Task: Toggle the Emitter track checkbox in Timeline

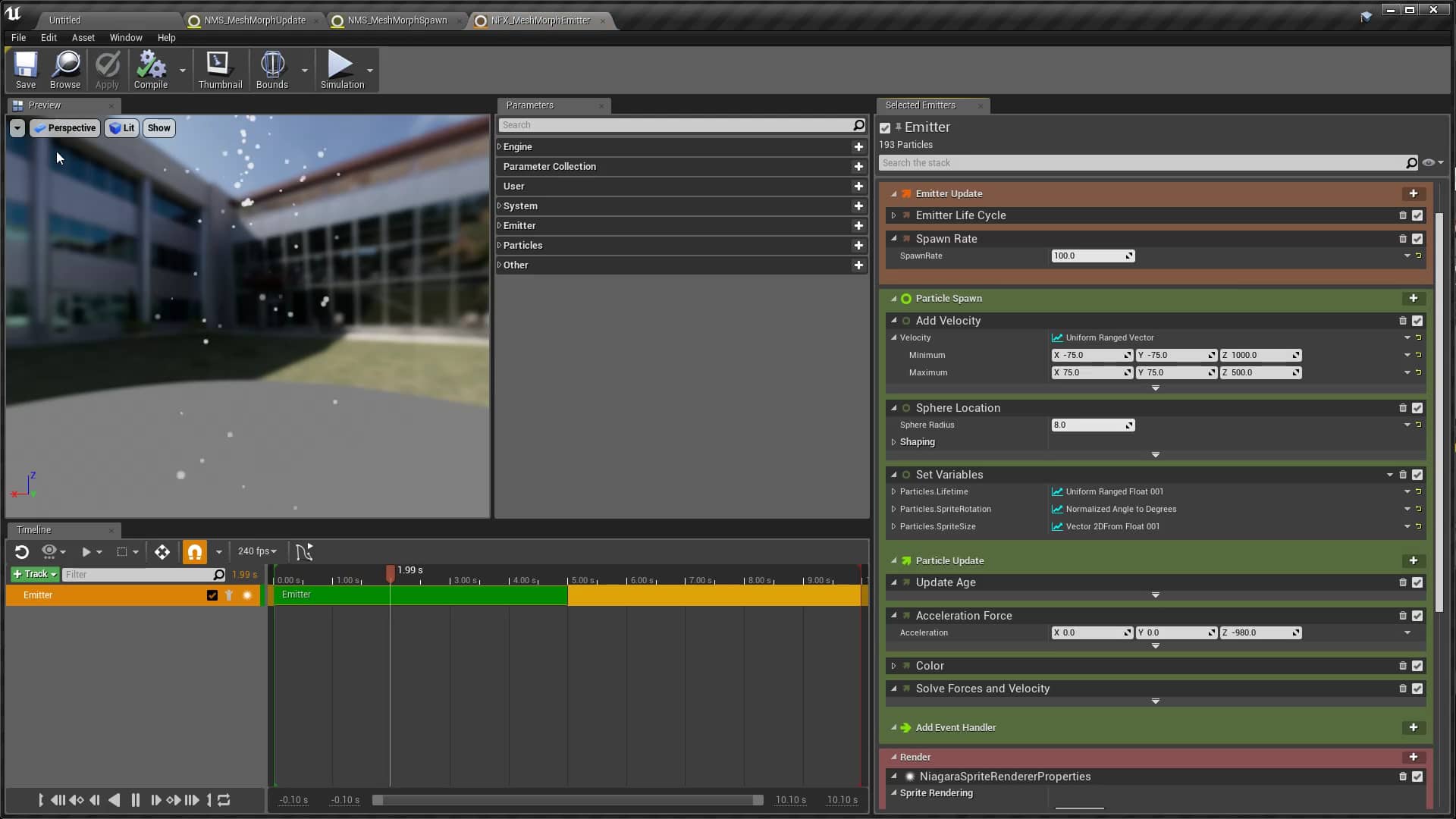Action: (212, 595)
